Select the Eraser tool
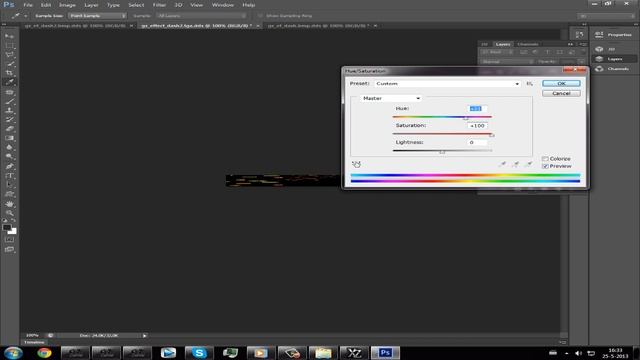The image size is (640, 360). point(9,129)
